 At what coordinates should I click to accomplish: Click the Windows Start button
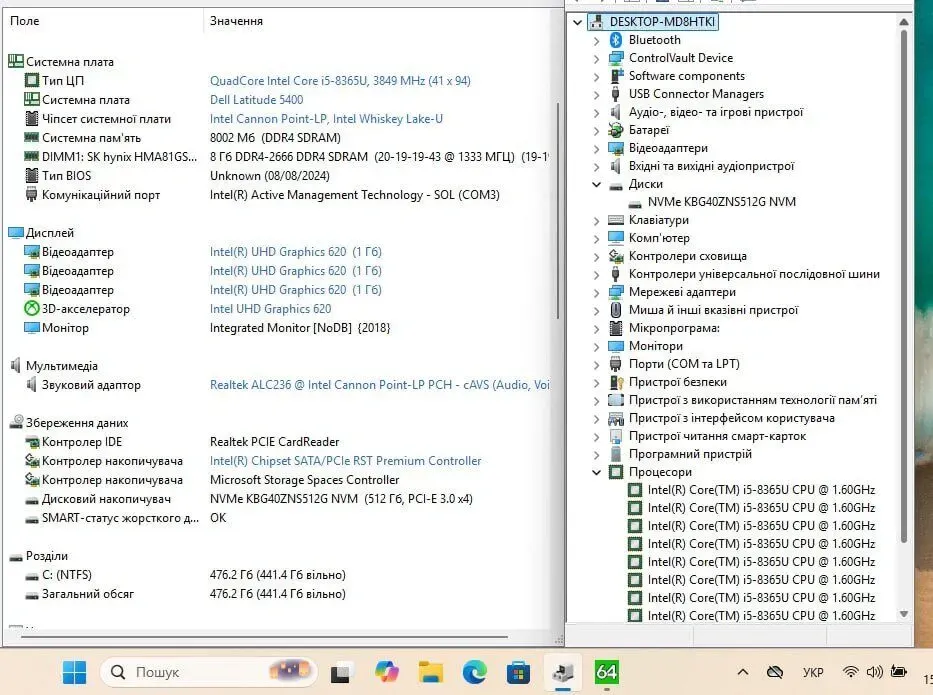click(x=74, y=672)
